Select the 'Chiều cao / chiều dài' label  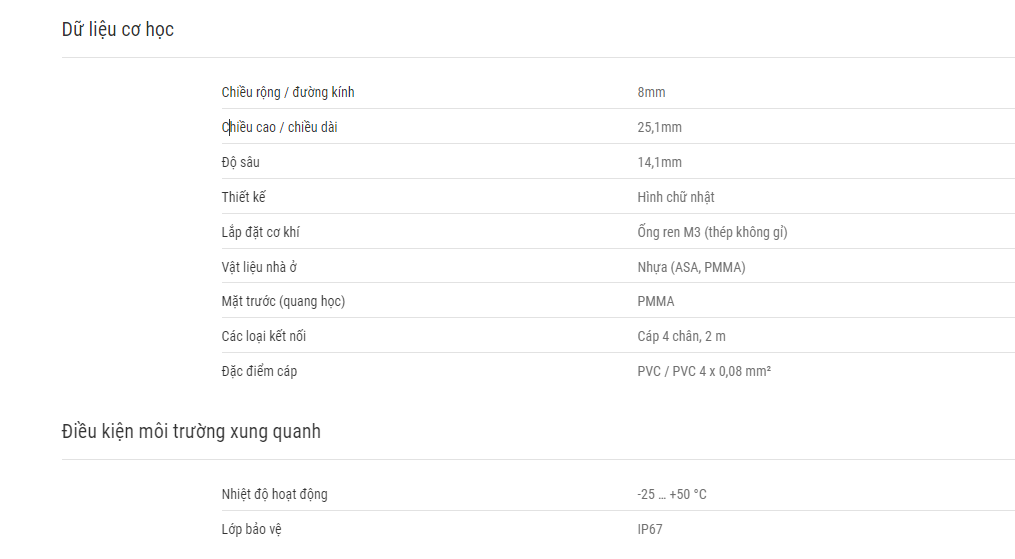280,127
